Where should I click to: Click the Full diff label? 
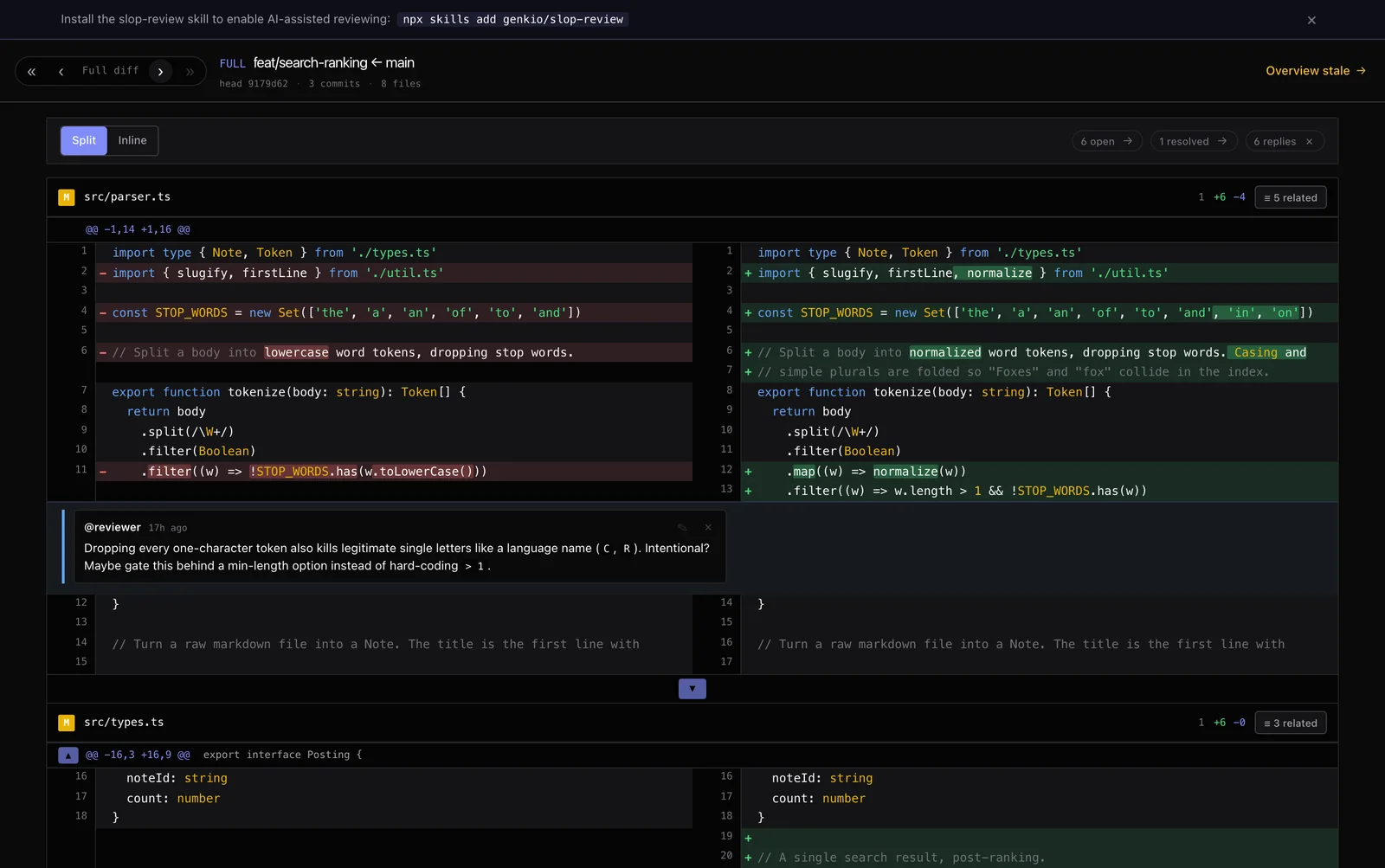111,71
